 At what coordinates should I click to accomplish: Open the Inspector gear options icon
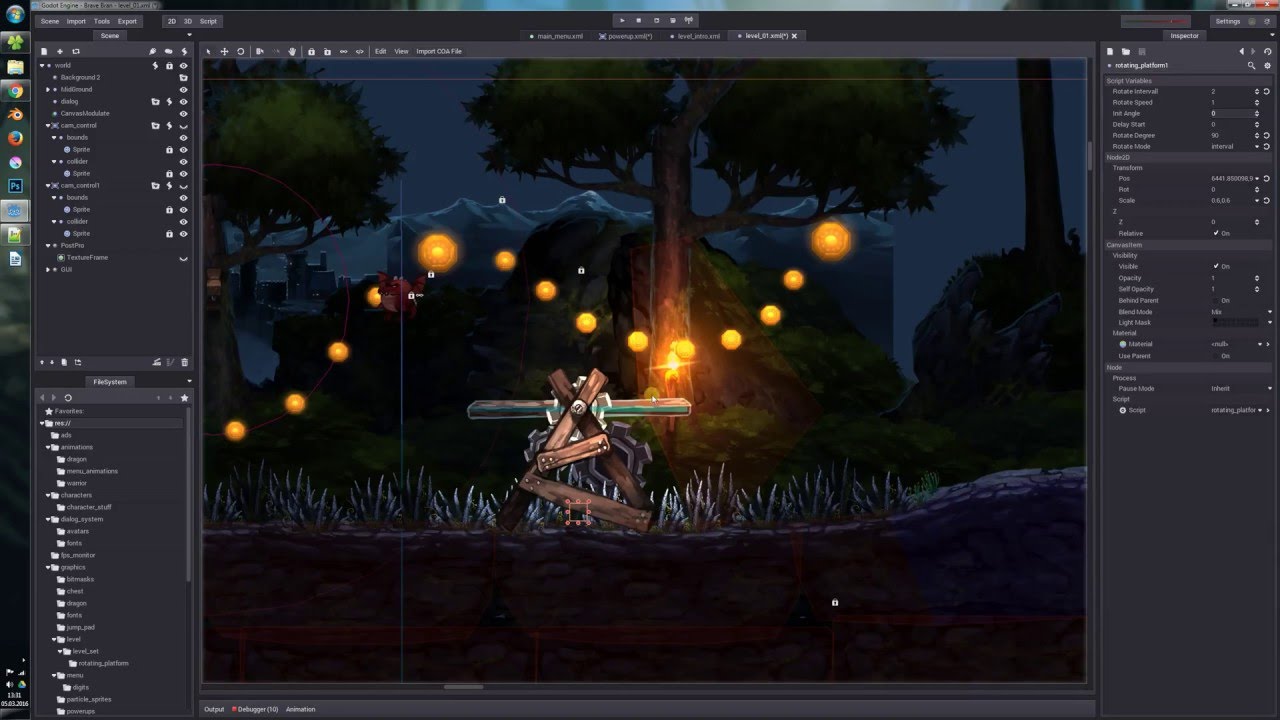pyautogui.click(x=1266, y=65)
